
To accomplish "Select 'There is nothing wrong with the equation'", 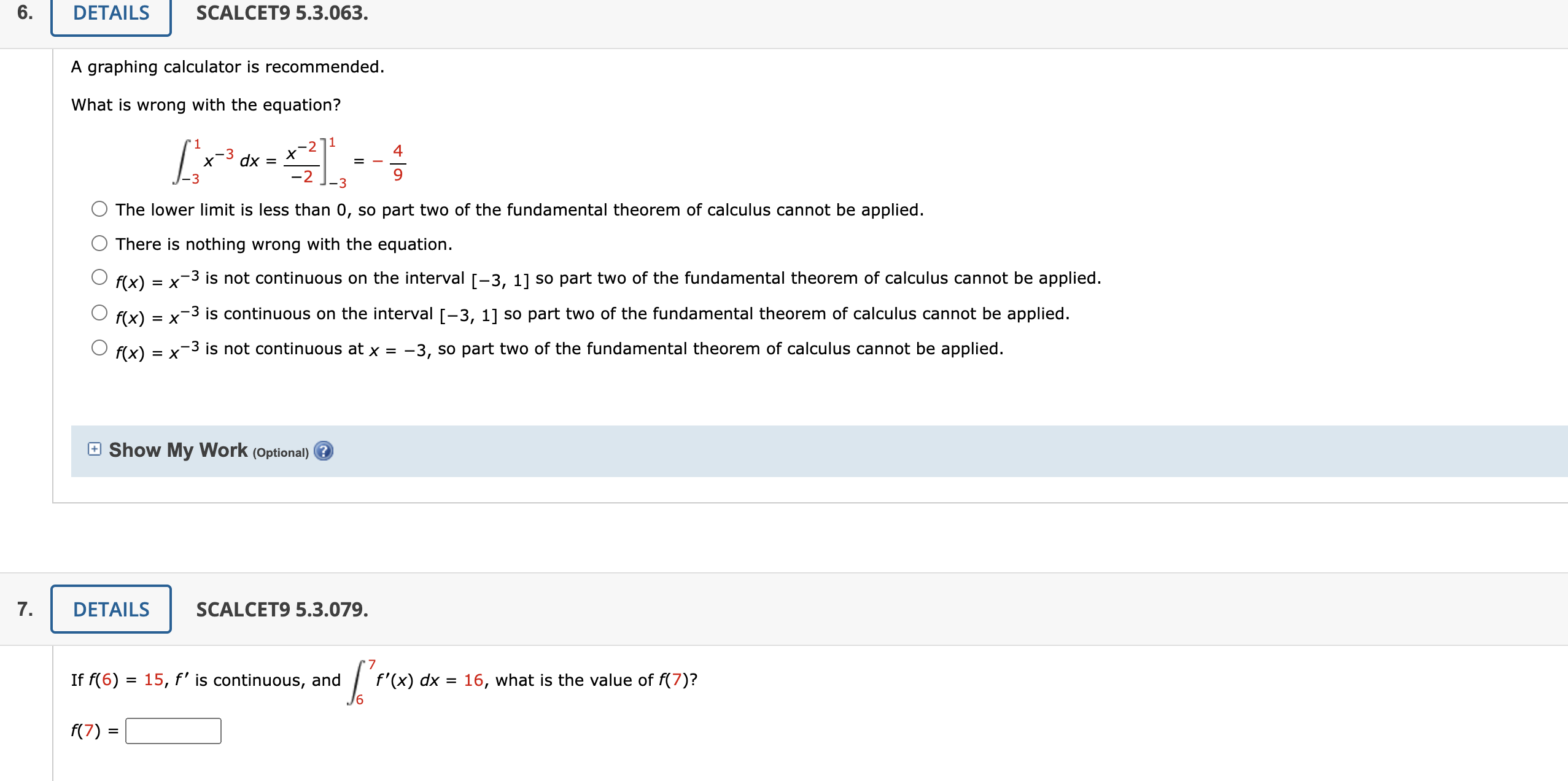I will pyautogui.click(x=99, y=243).
